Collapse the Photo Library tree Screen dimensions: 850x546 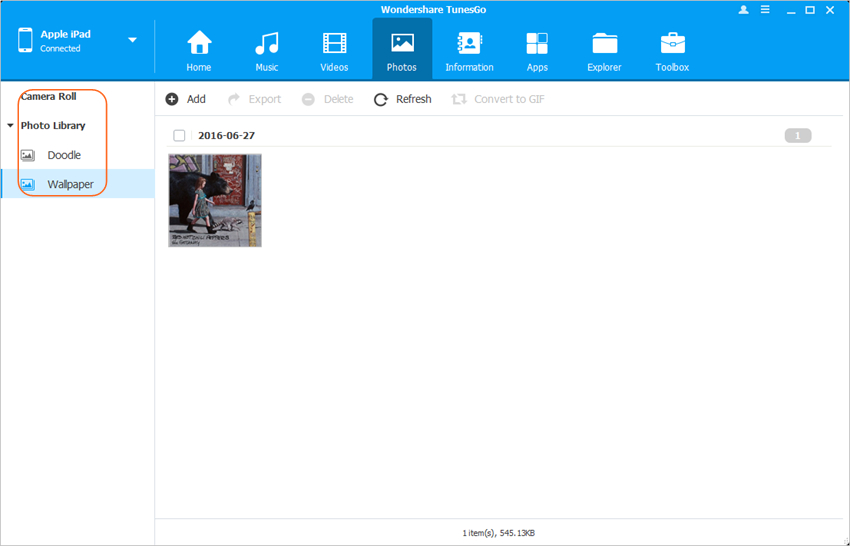click(x=10, y=126)
